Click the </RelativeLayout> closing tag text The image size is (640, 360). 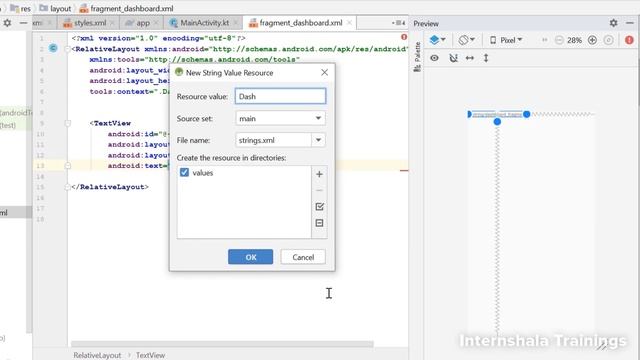(110, 187)
